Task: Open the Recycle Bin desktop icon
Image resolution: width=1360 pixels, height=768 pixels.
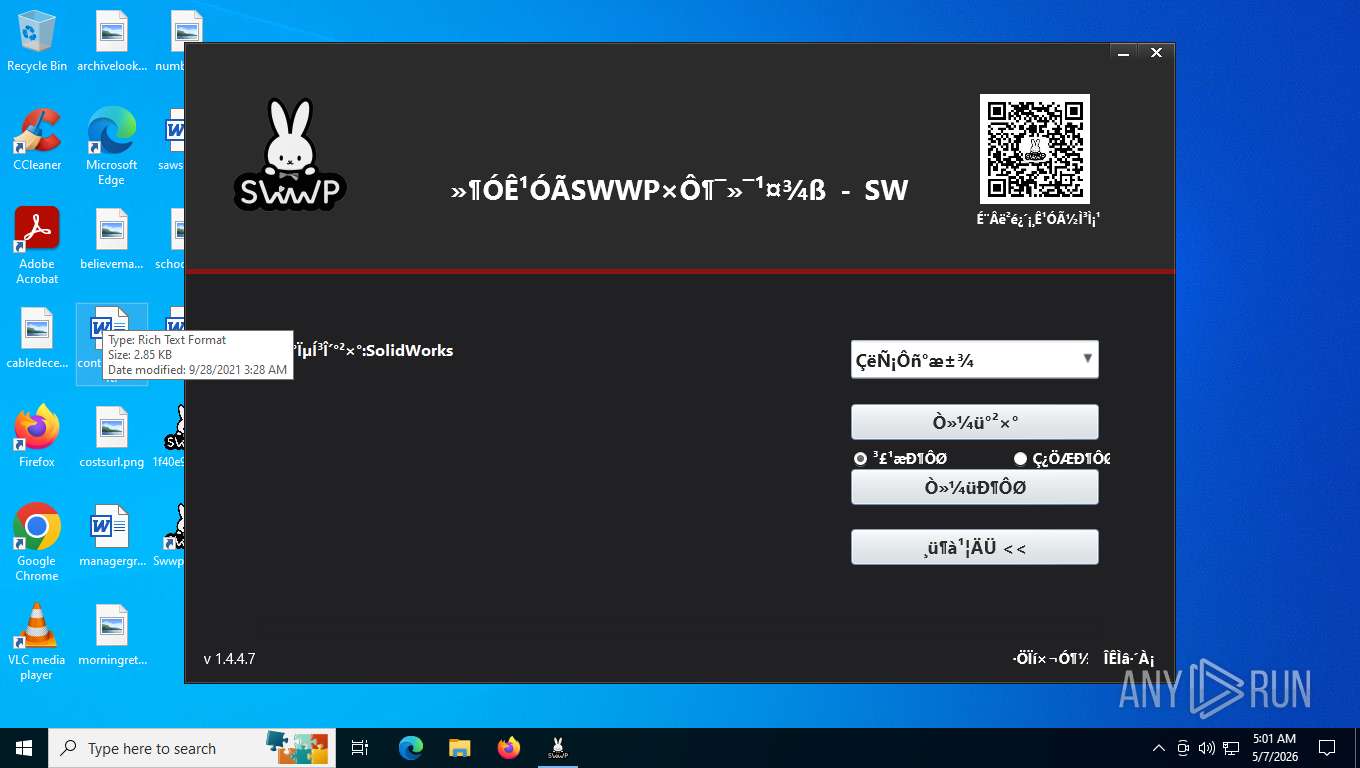Action: pyautogui.click(x=37, y=42)
